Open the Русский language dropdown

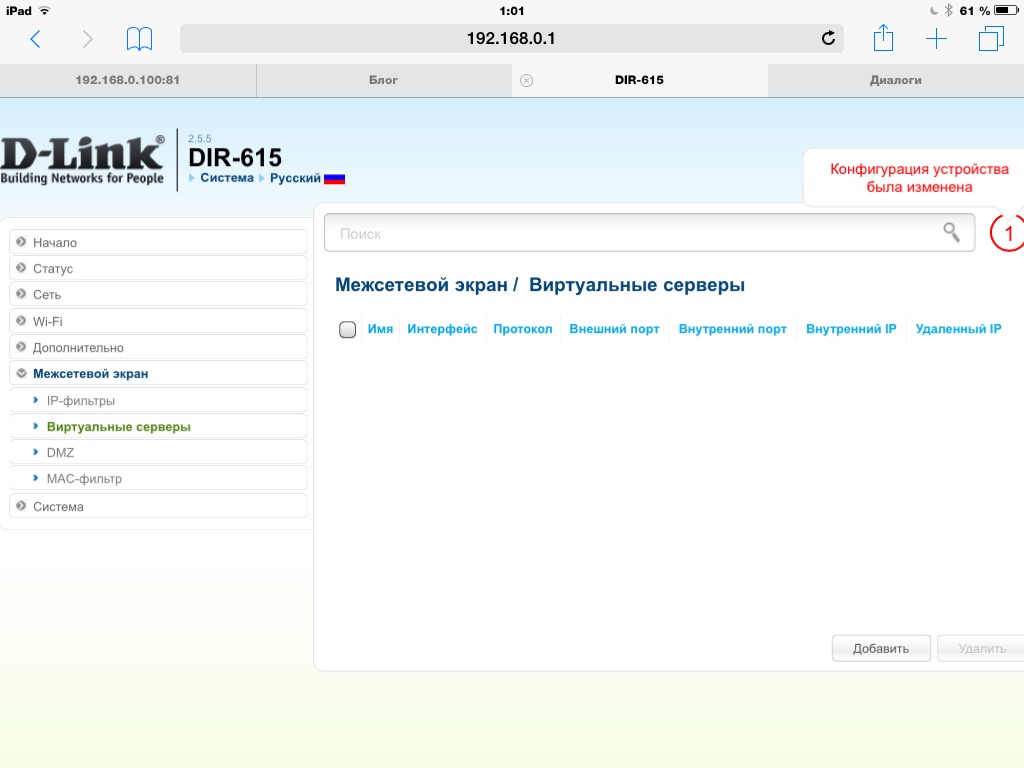pyautogui.click(x=295, y=178)
